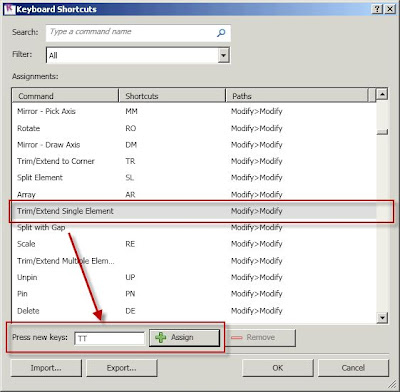Click the DM shortcut cell

[131, 145]
